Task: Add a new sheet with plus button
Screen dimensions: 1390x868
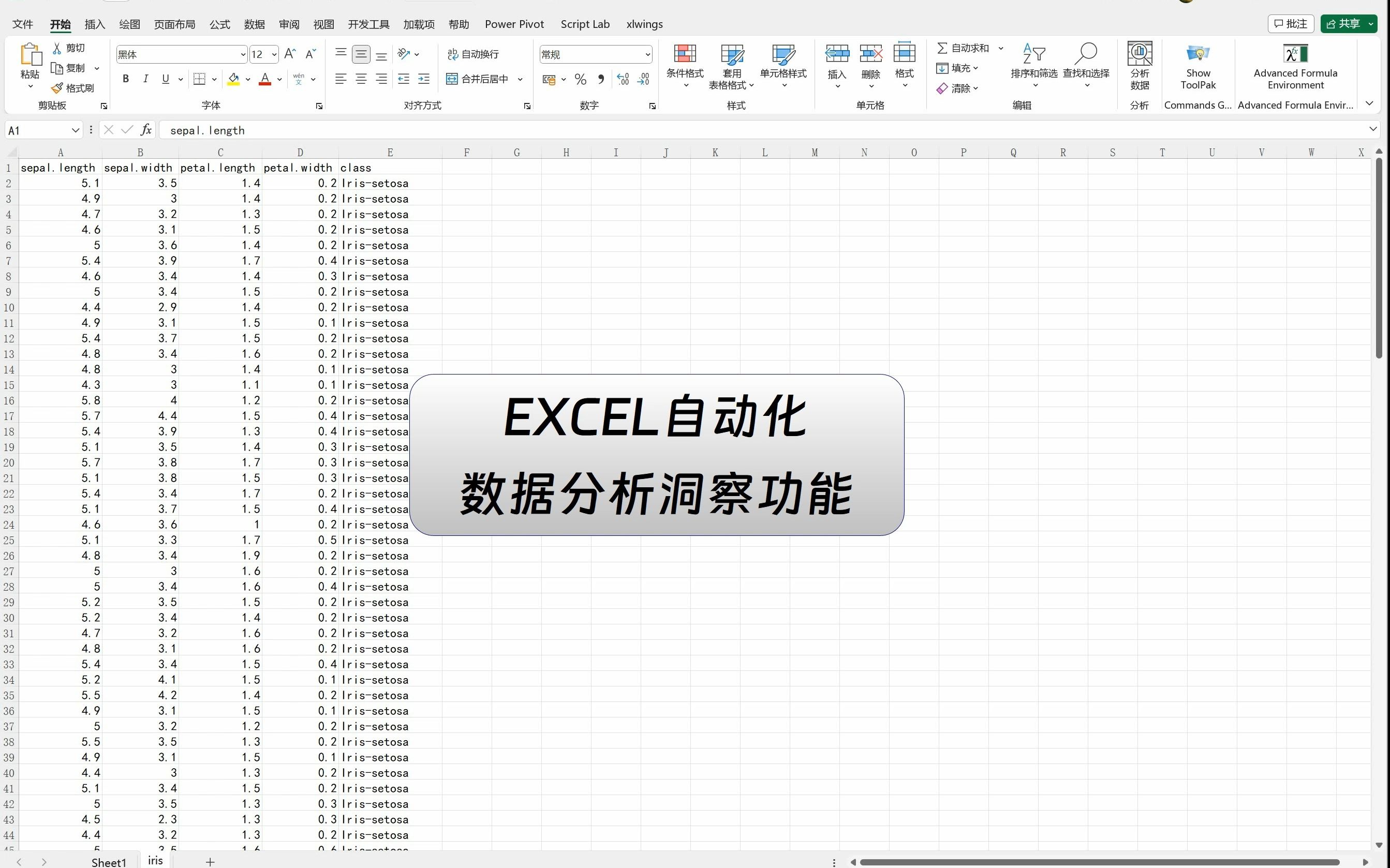Action: click(210, 861)
